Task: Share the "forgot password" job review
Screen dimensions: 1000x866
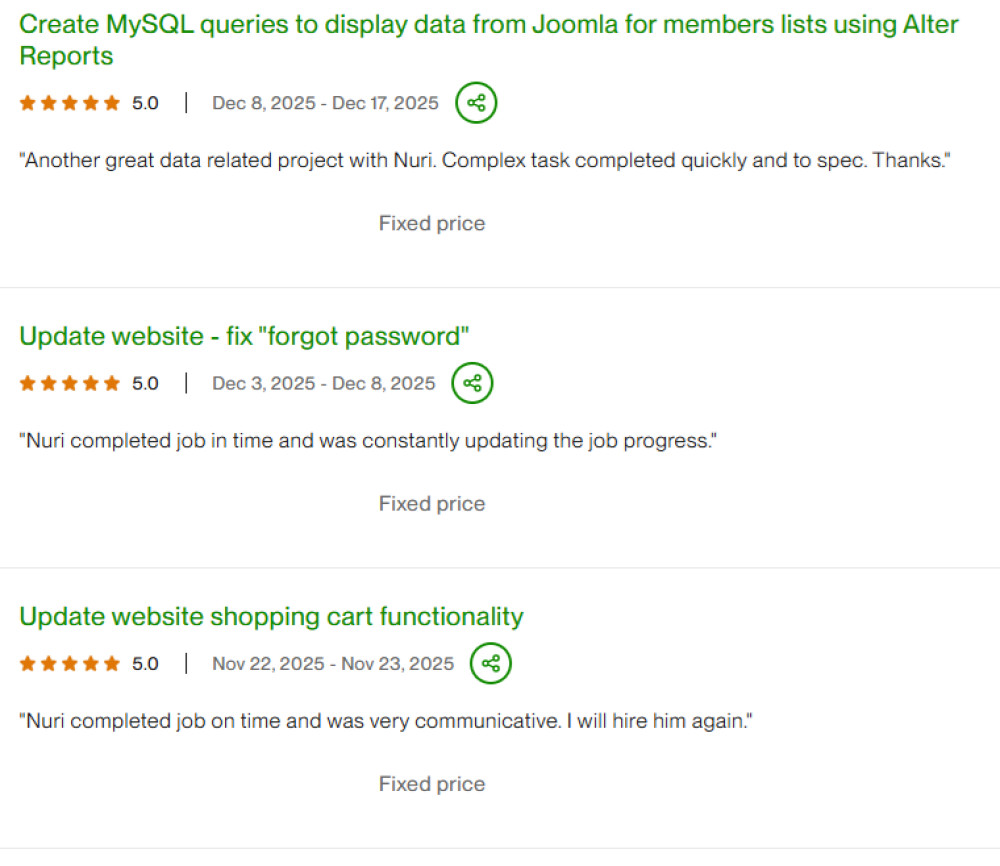Action: pos(473,383)
